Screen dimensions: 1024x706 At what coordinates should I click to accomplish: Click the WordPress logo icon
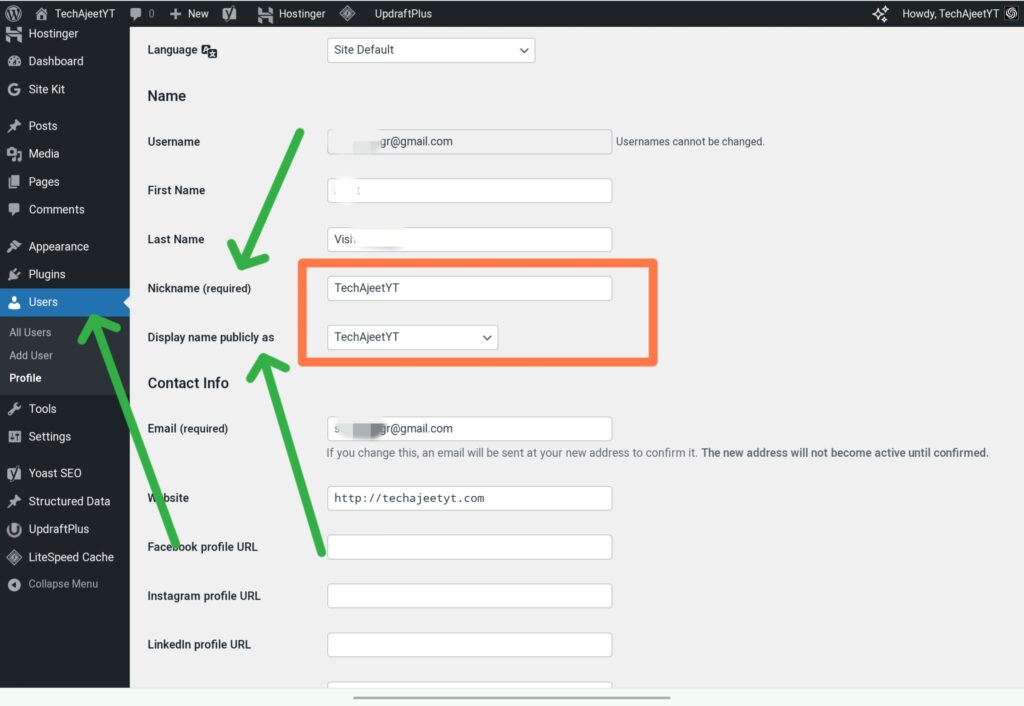click(13, 14)
